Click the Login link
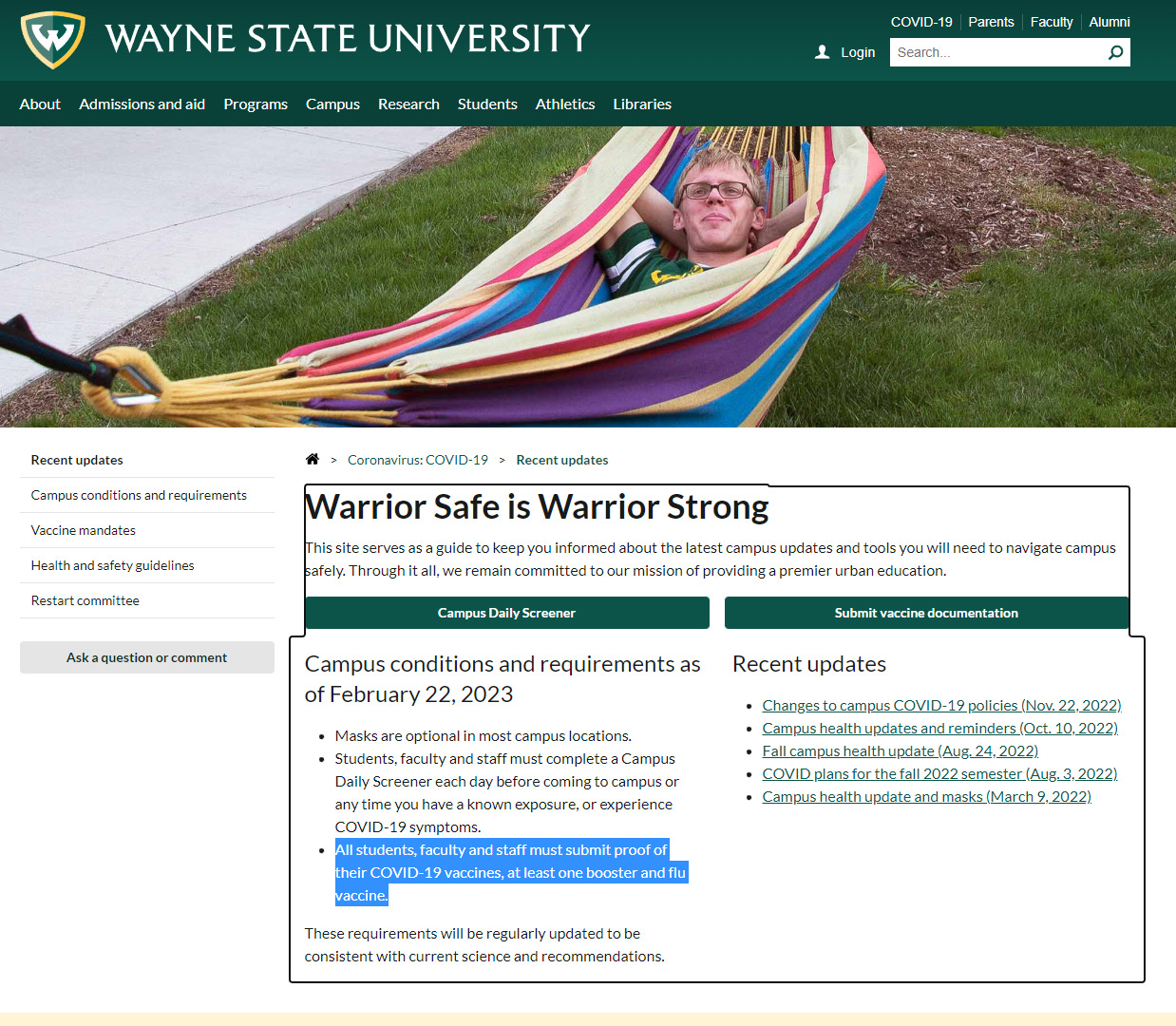1176x1026 pixels. pos(858,52)
